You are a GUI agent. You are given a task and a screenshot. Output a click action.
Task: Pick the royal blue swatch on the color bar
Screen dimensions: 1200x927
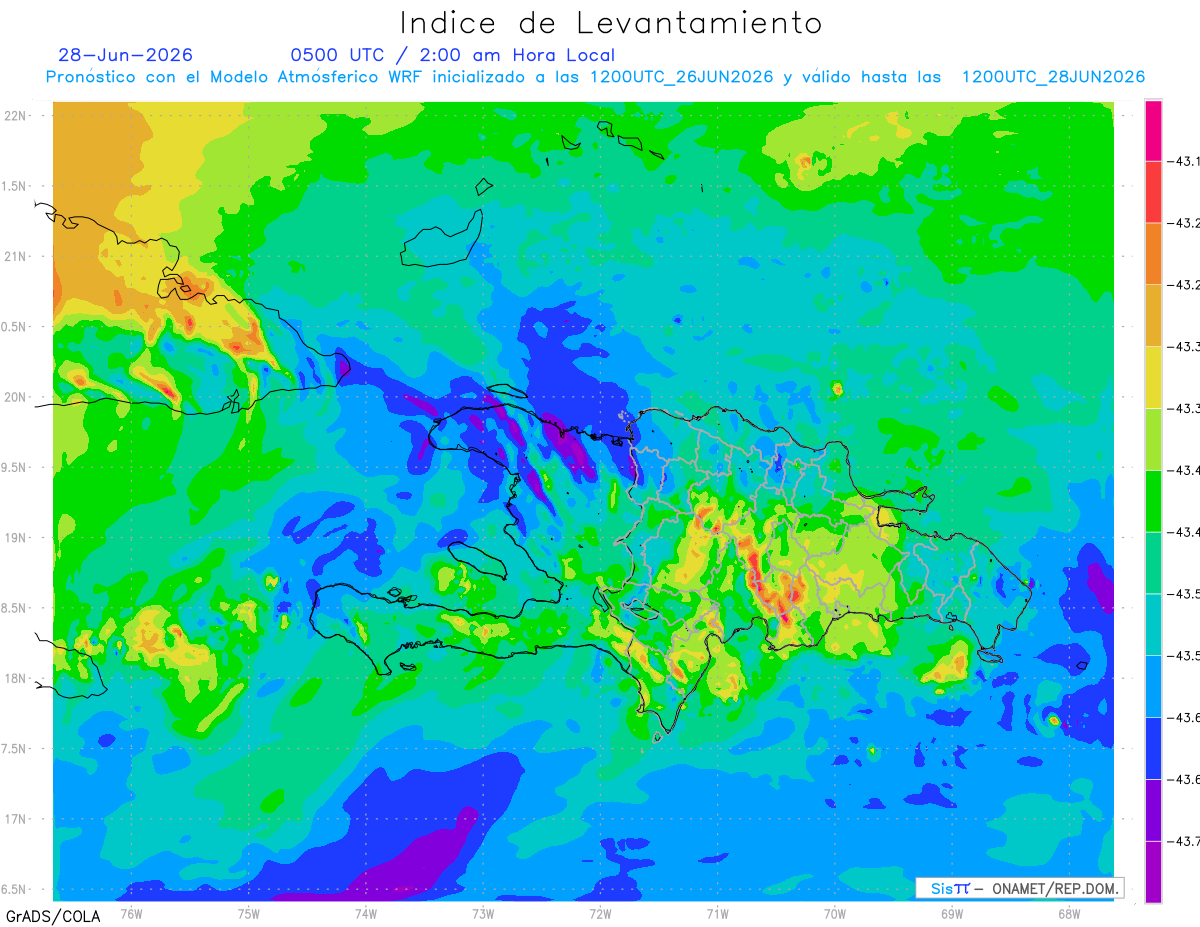(1153, 748)
